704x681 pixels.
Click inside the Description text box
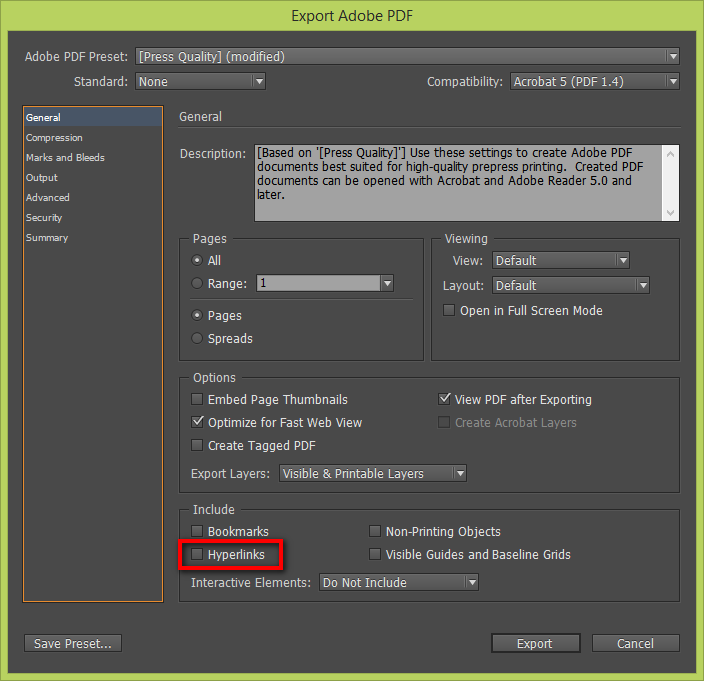click(458, 183)
